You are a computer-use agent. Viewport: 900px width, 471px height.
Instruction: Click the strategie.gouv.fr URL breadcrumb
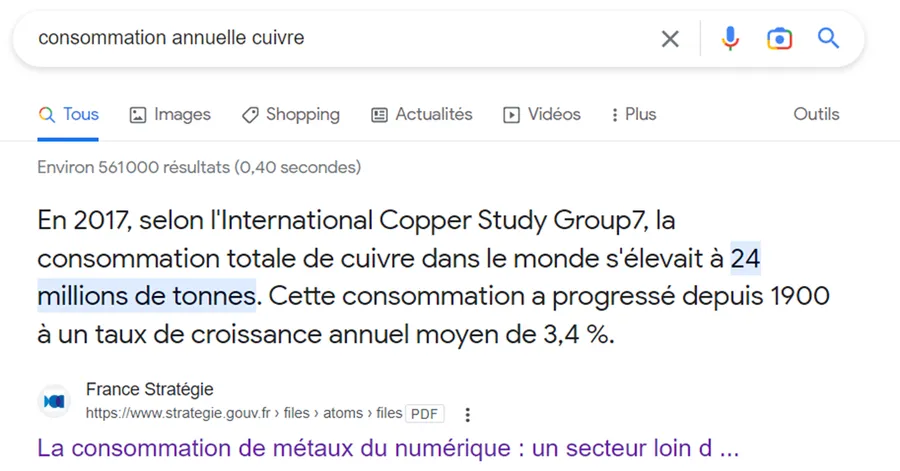244,413
